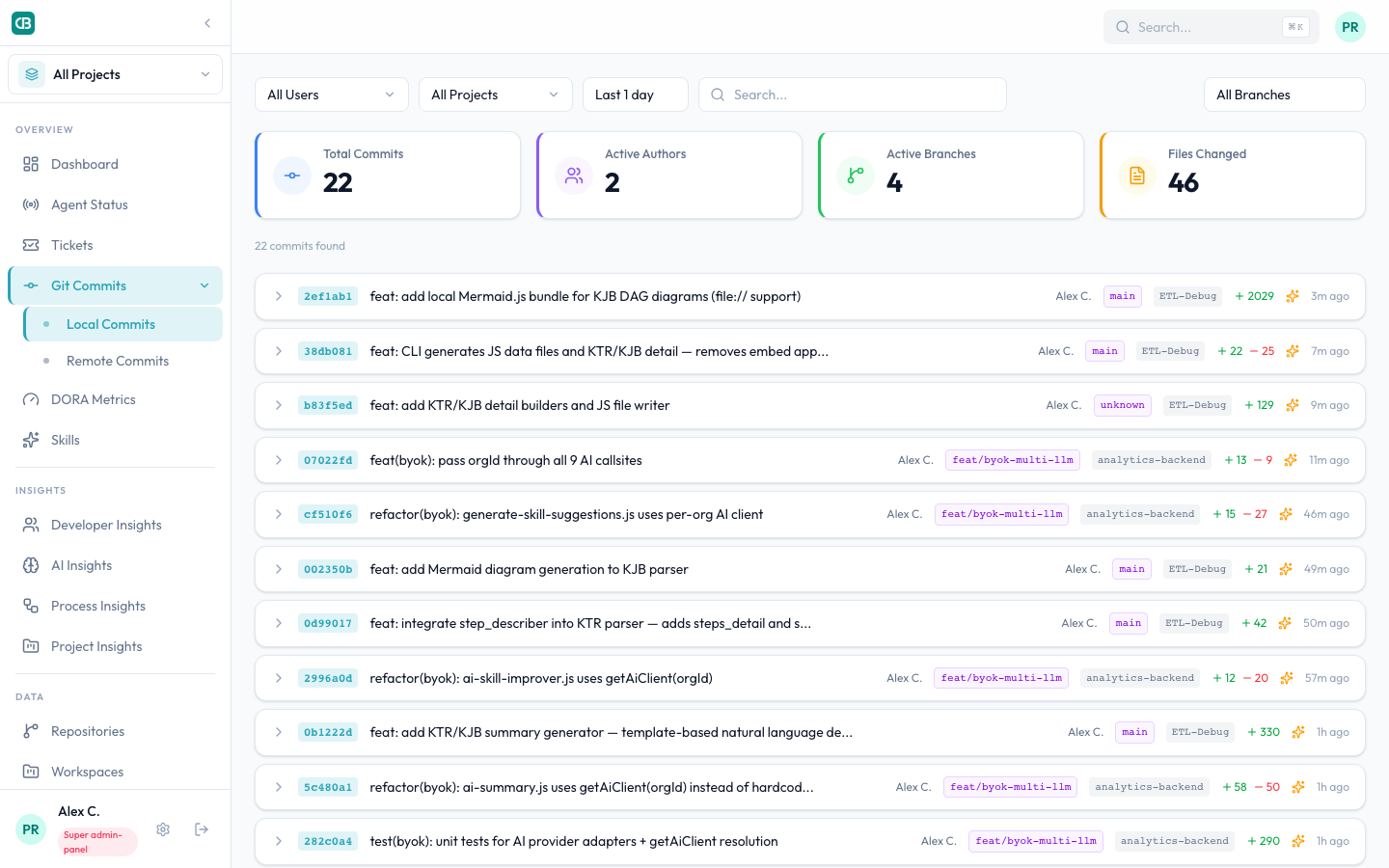Open the Last 1 day range filter
1389x868 pixels.
636,95
